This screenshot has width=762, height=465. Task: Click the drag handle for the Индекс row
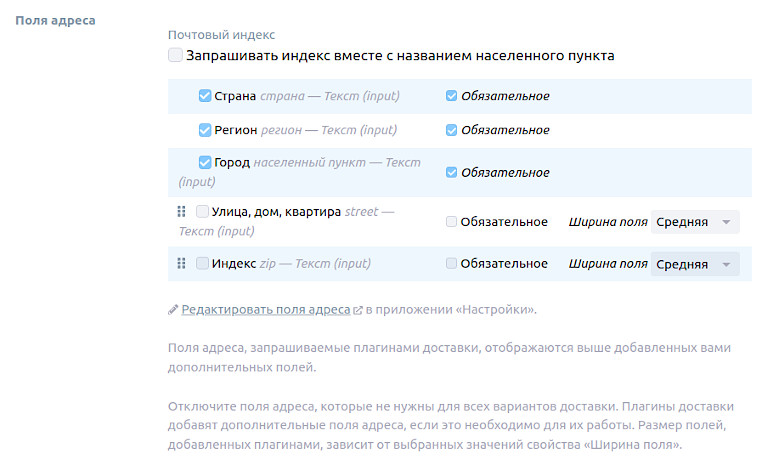click(181, 263)
